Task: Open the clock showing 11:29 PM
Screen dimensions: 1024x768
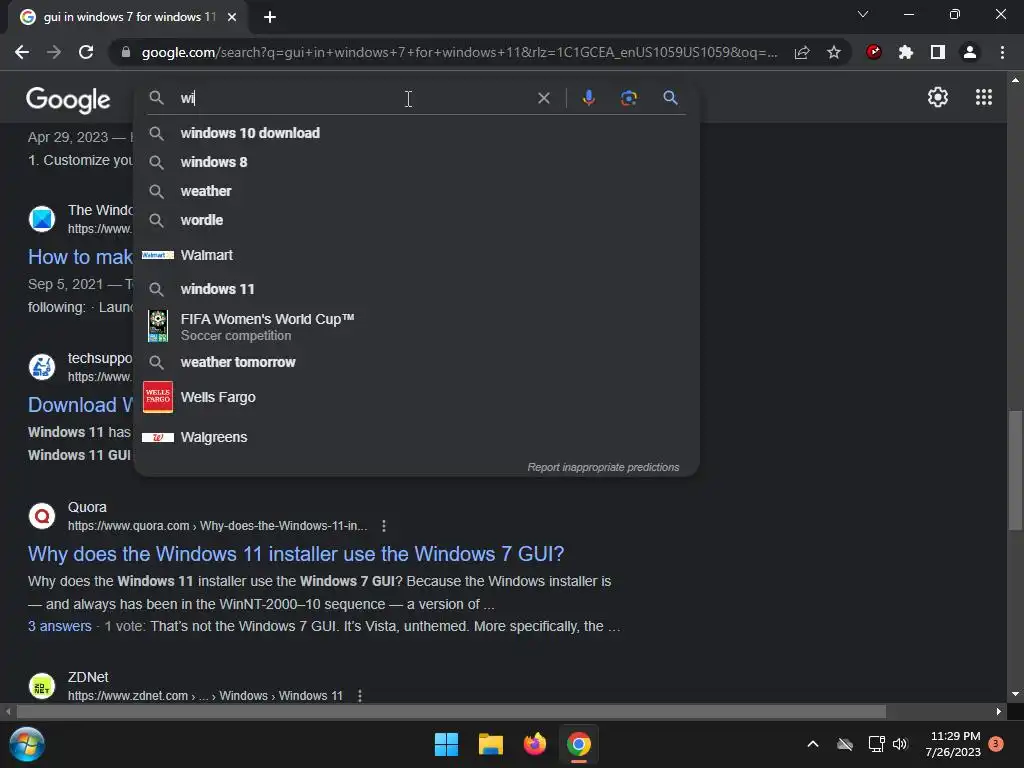Action: 953,744
